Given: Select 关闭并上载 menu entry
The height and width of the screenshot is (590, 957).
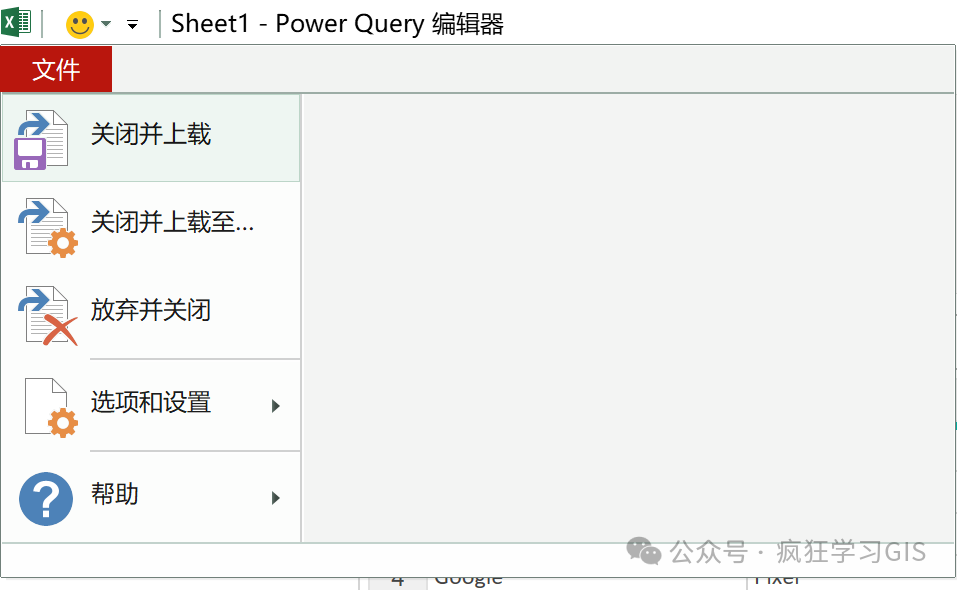Looking at the screenshot, I should tap(151, 137).
